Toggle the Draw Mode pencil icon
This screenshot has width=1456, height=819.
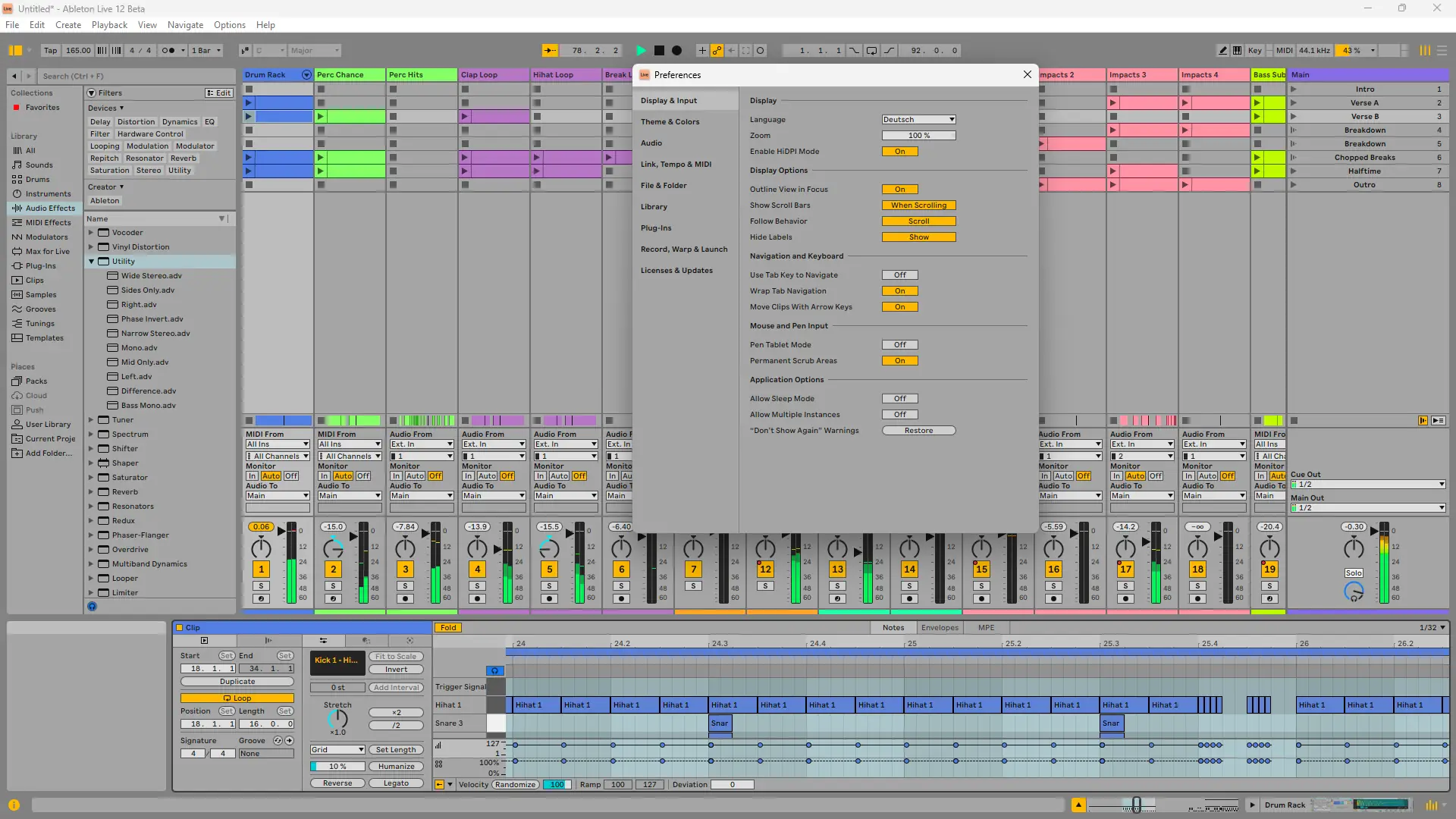click(x=1222, y=51)
